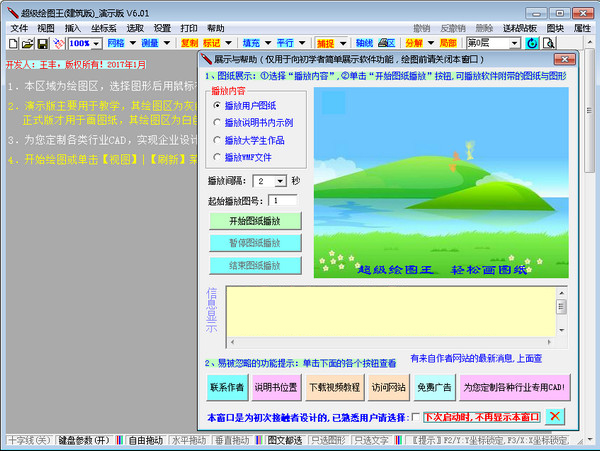Select 播放用户图纸 radio option
The image size is (600, 451).
[x=217, y=105]
